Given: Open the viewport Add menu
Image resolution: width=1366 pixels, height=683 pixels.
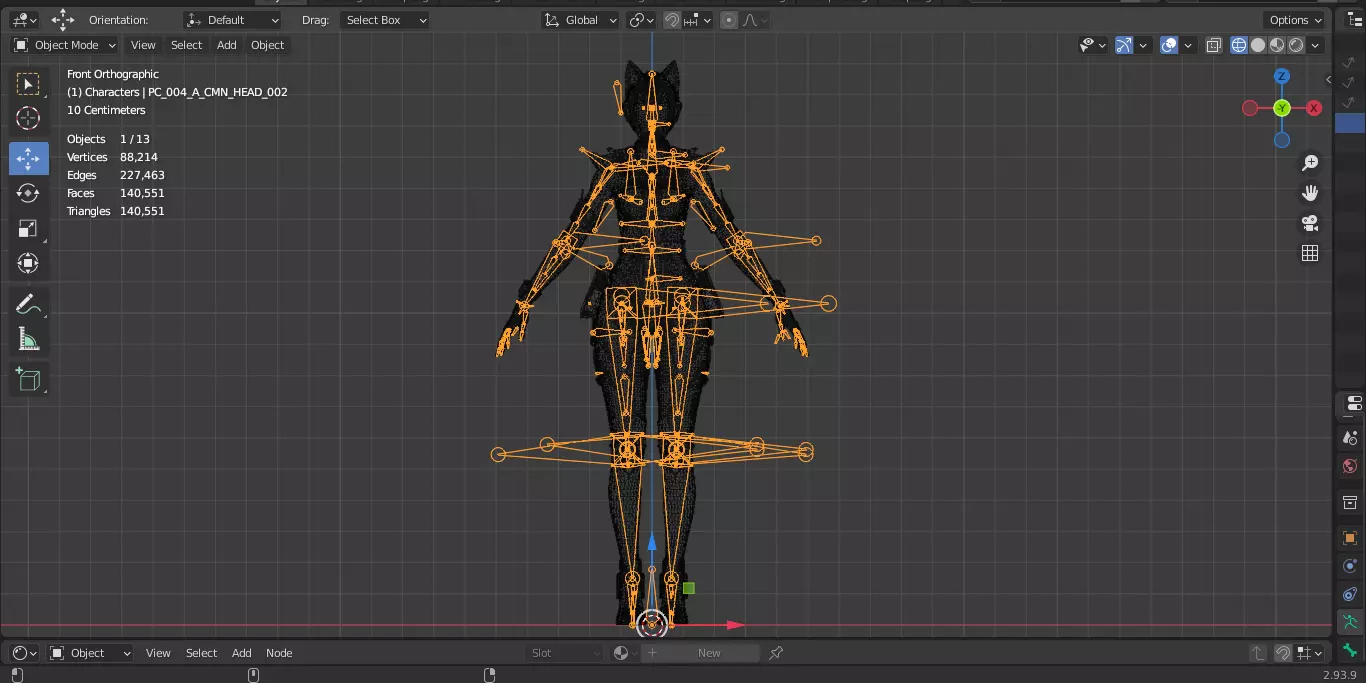Looking at the screenshot, I should [x=227, y=45].
